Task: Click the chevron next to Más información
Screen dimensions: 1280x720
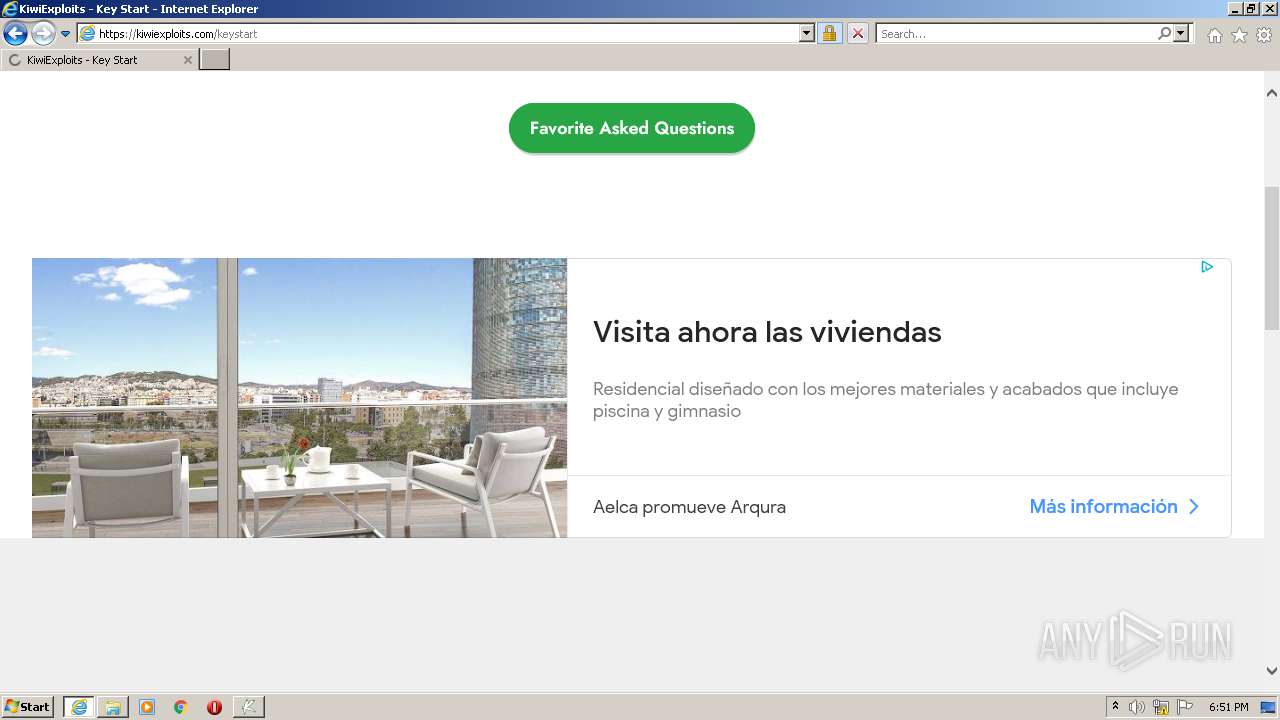Action: pos(1193,507)
